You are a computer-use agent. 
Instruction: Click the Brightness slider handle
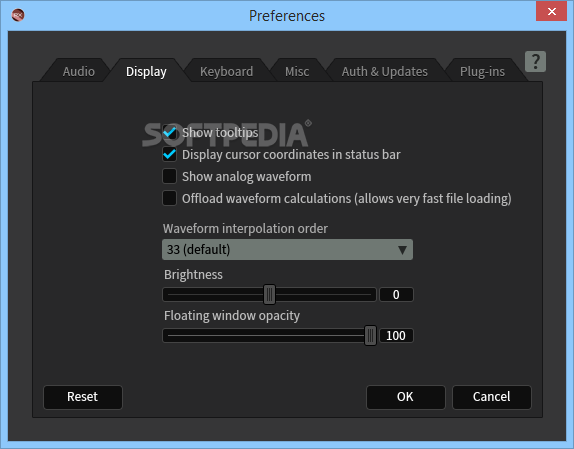pyautogui.click(x=269, y=295)
